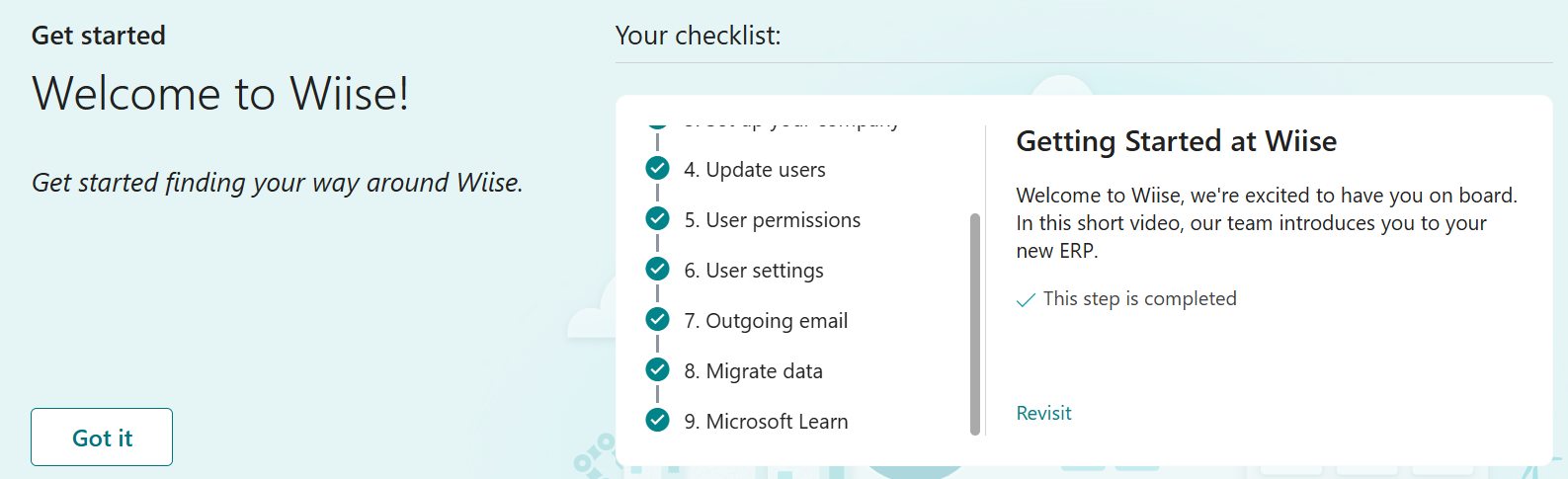Open the 6. User settings step
Viewport: 1568px width, 479px height.
pos(754,271)
